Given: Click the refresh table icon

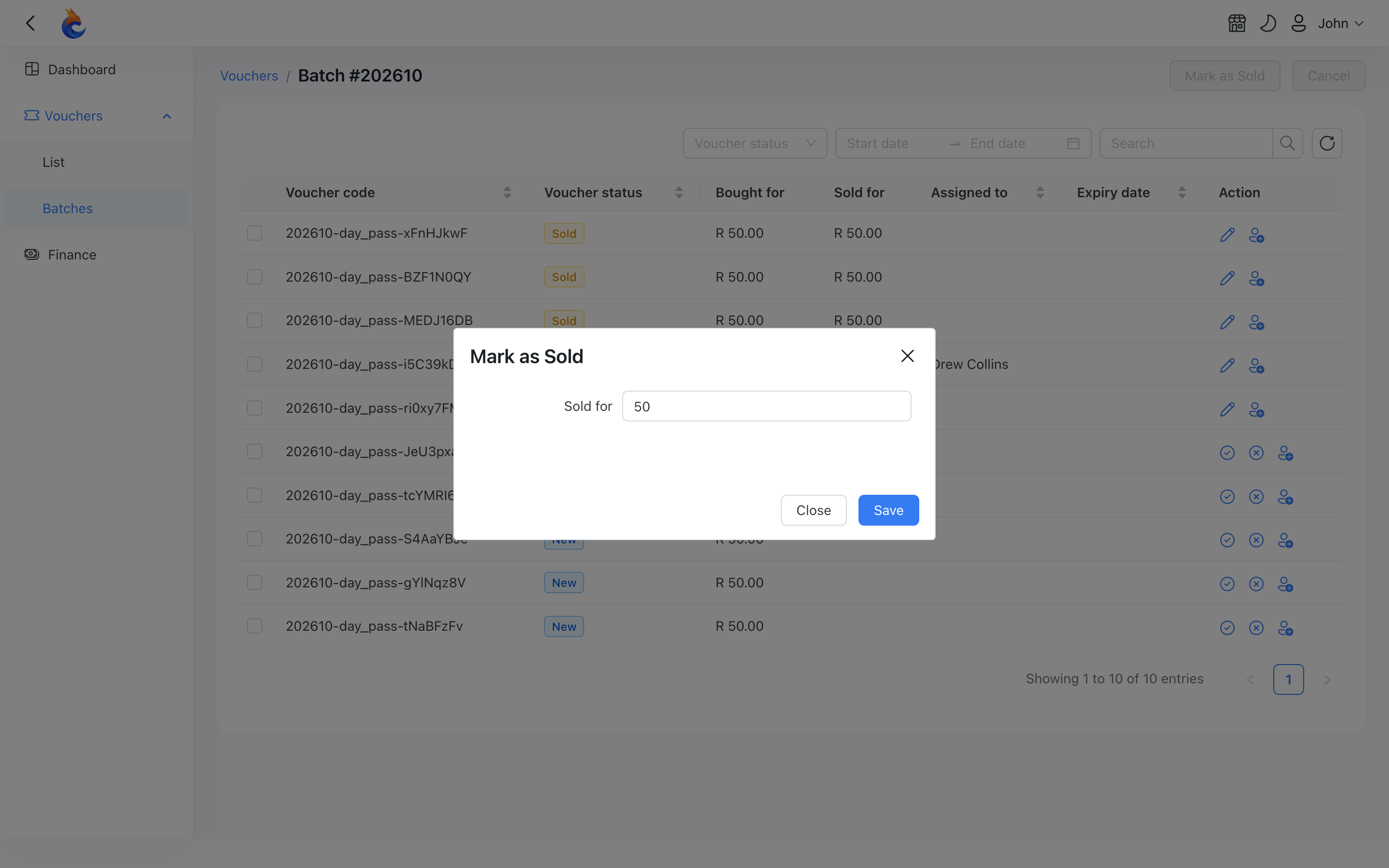Looking at the screenshot, I should 1327,143.
